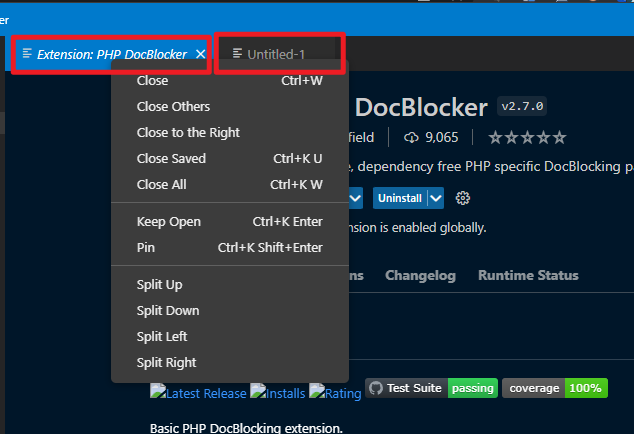Pin the tab via Pin entry
This screenshot has height=434, width=634.
[x=230, y=248]
